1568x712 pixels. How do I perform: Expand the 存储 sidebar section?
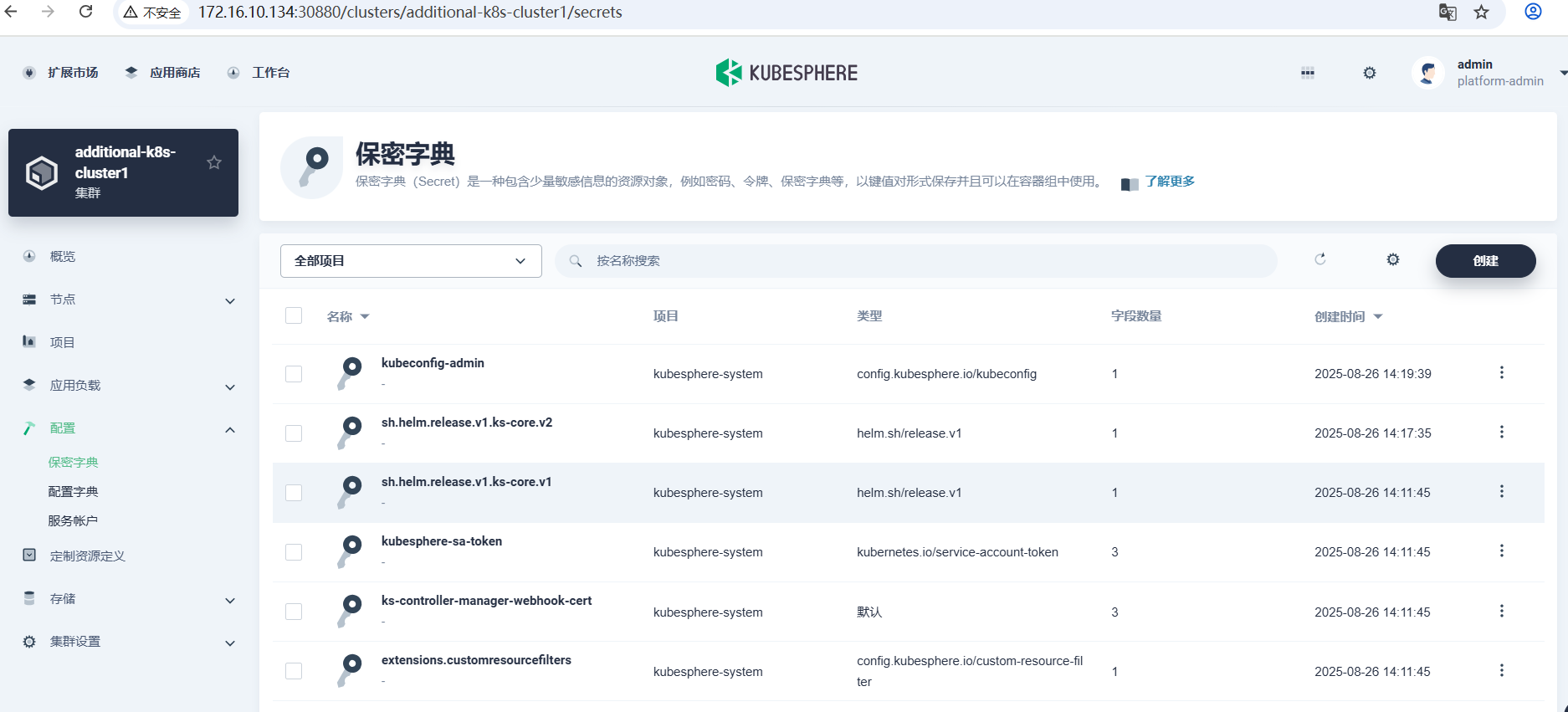pos(230,601)
